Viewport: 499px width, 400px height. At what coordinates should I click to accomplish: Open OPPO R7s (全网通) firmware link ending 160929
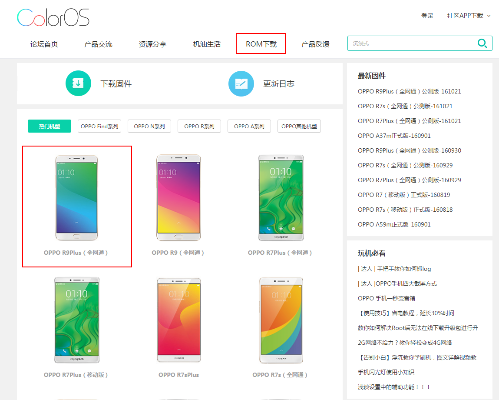click(405, 165)
